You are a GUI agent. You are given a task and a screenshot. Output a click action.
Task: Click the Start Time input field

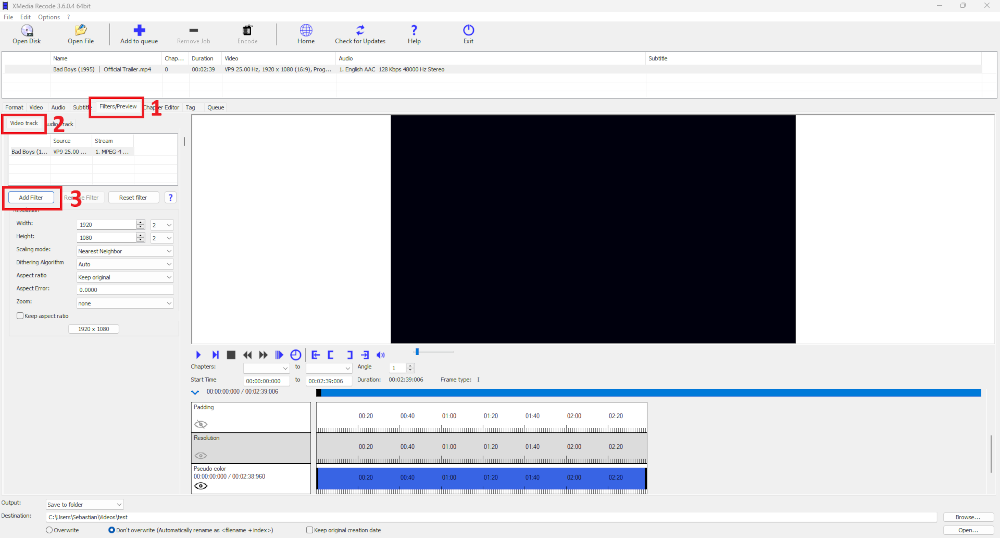coord(267,381)
